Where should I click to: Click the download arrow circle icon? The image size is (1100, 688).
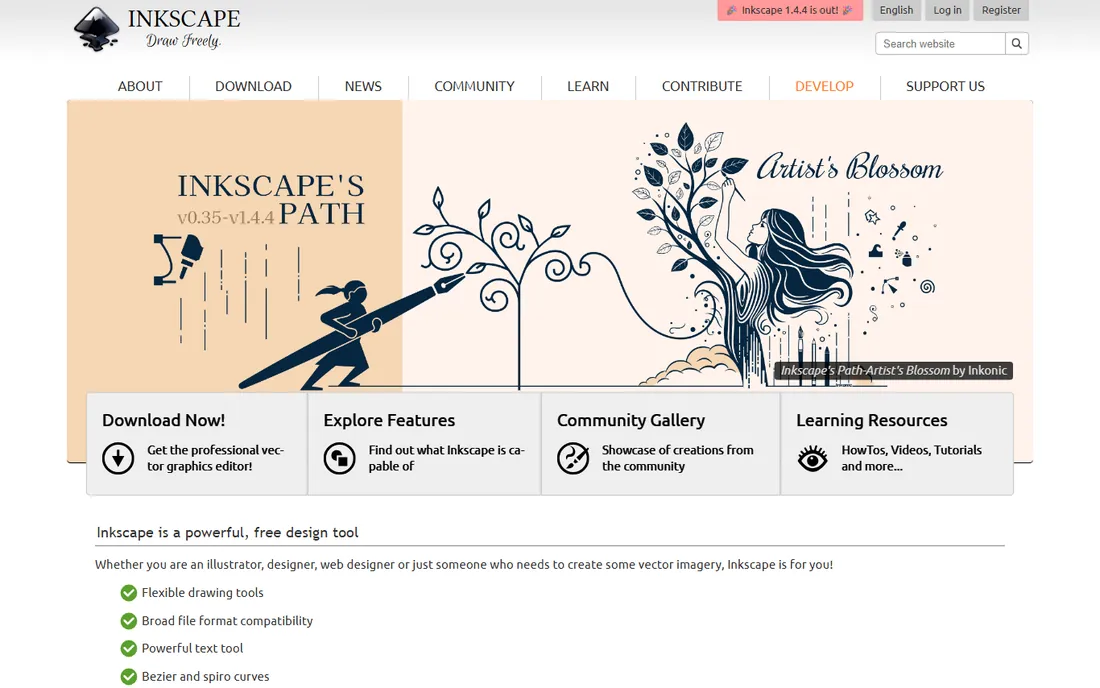coord(118,458)
